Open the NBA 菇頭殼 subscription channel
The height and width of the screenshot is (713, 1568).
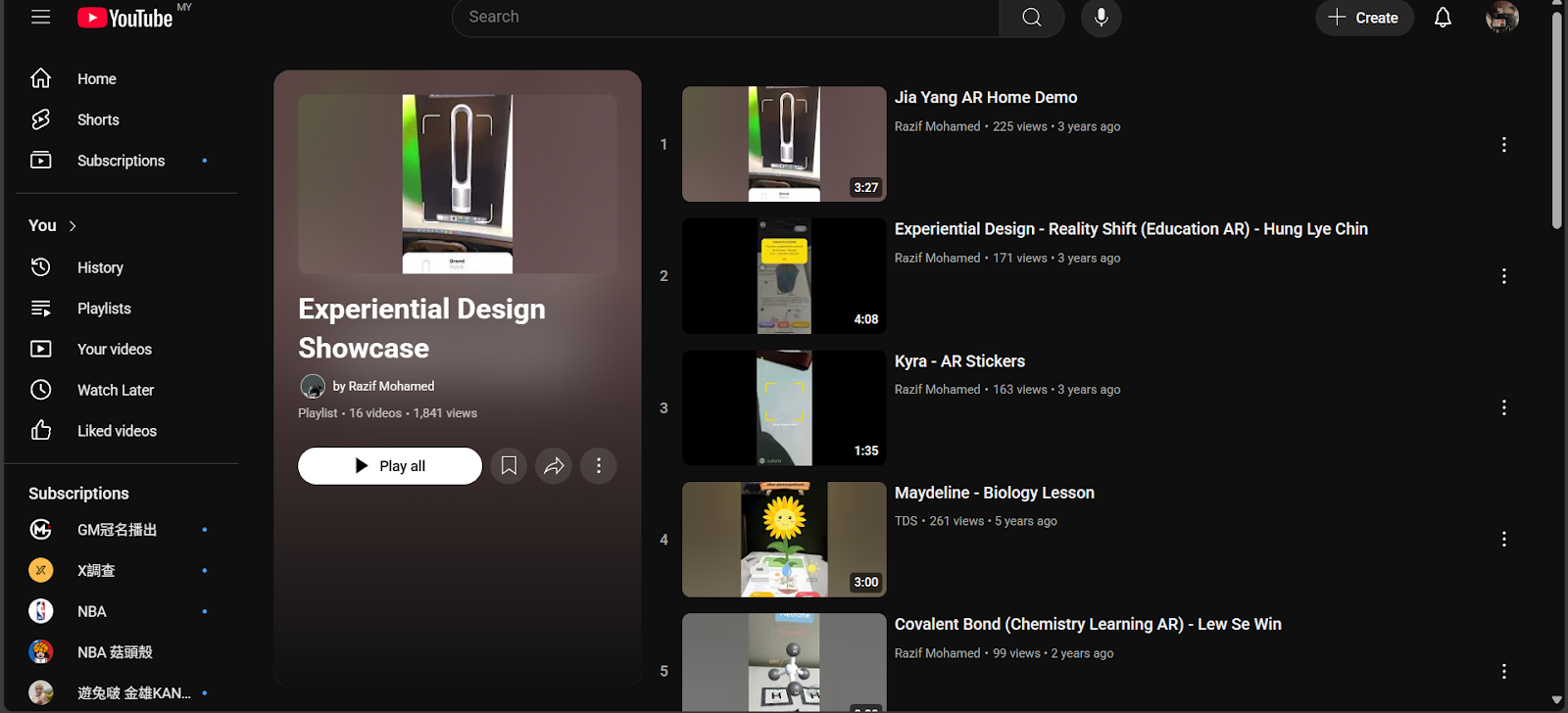[126, 652]
